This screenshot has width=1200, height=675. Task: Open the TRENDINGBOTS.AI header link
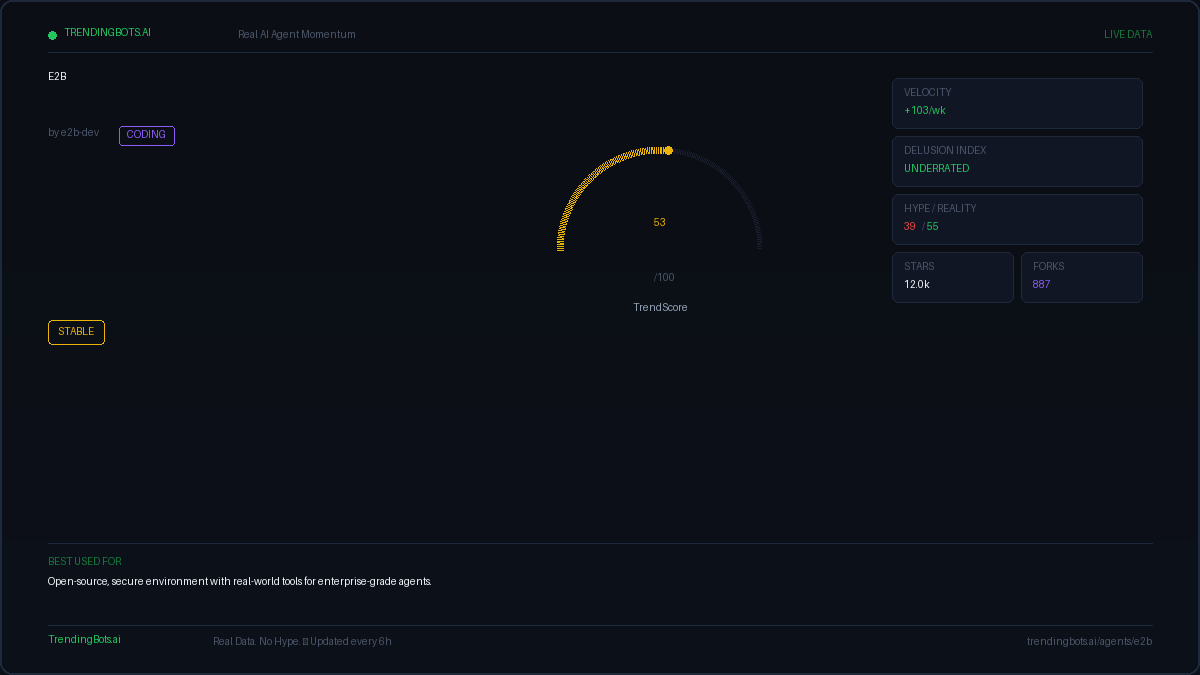107,33
